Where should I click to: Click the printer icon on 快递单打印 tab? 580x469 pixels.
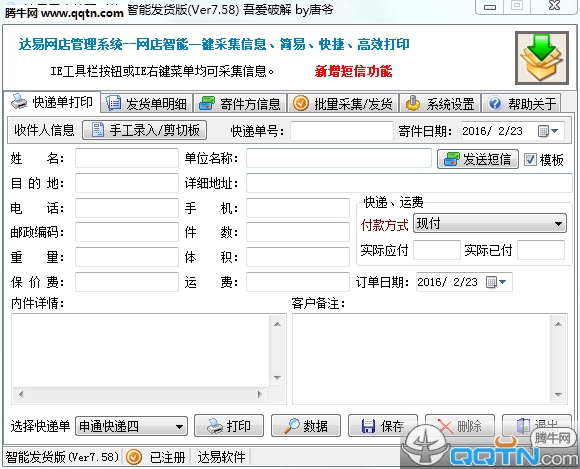click(19, 101)
